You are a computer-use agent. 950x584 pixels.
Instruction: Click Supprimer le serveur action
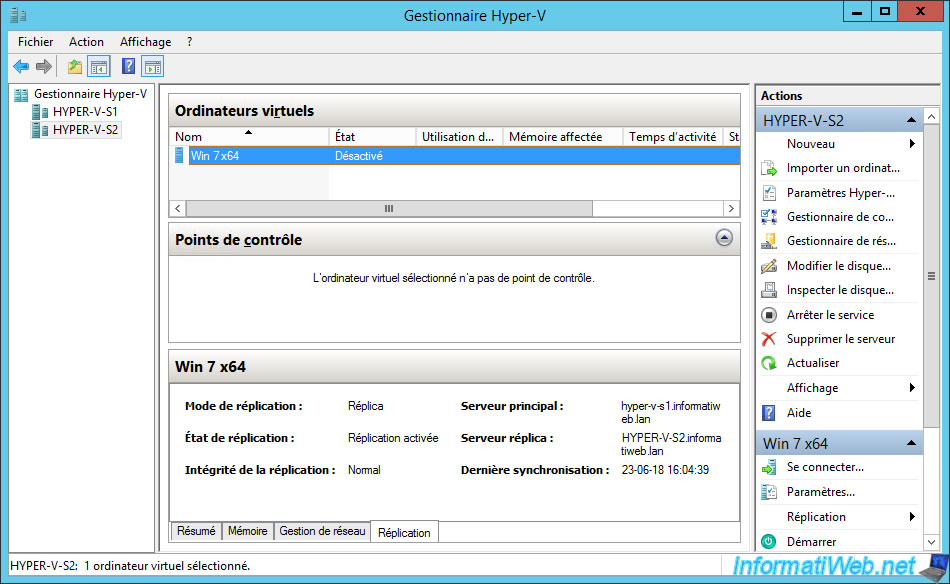tap(840, 339)
